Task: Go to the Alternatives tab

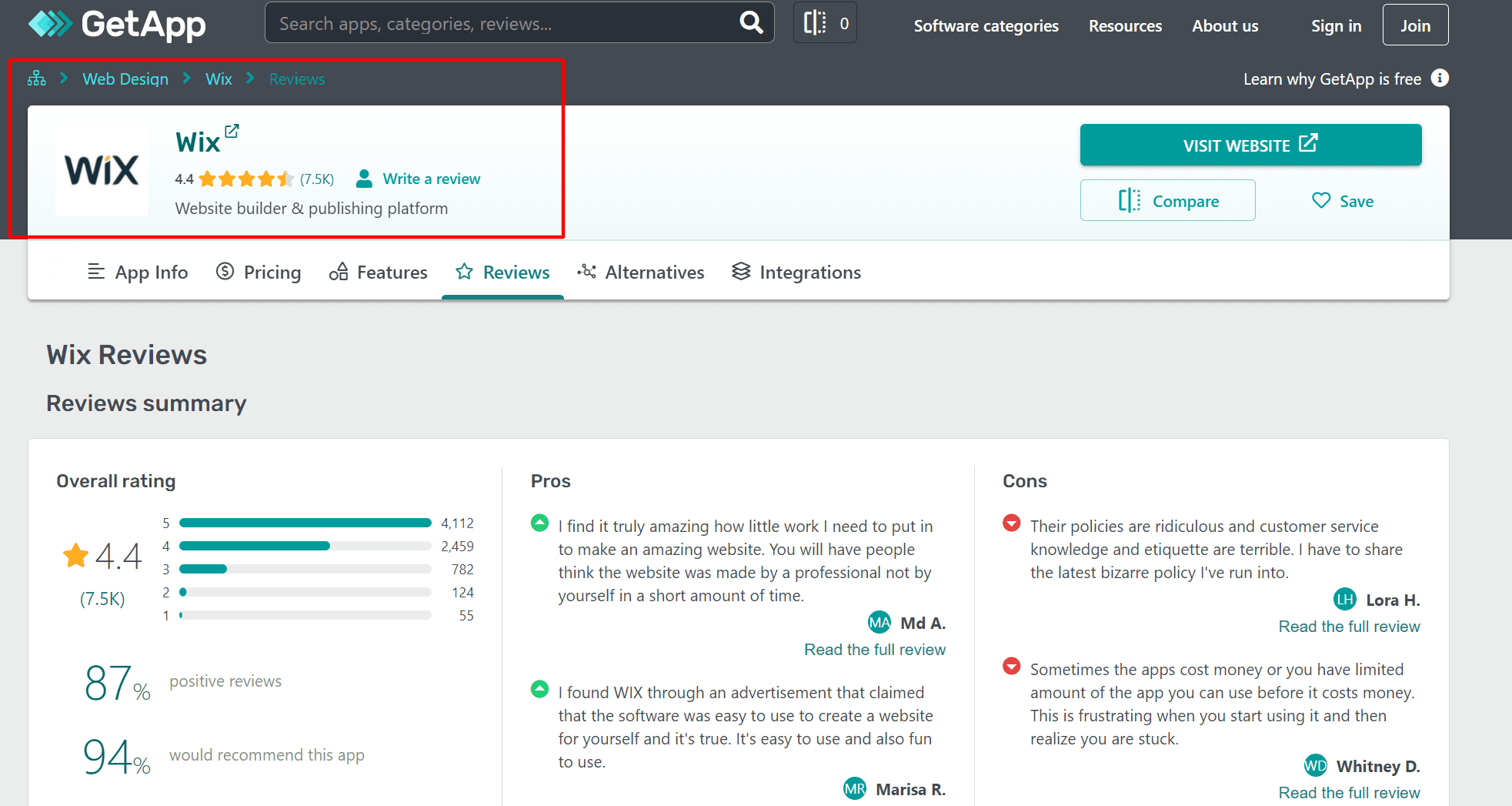Action: [x=640, y=272]
